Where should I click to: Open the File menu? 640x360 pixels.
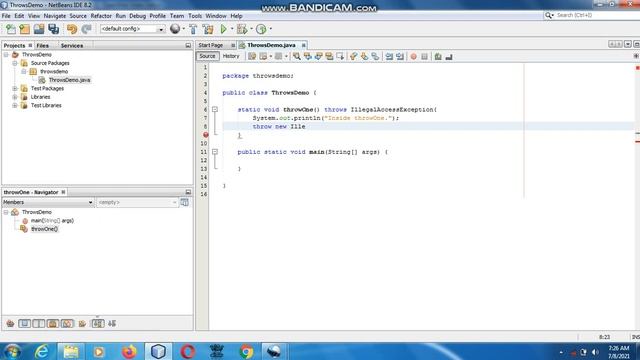click(6, 16)
